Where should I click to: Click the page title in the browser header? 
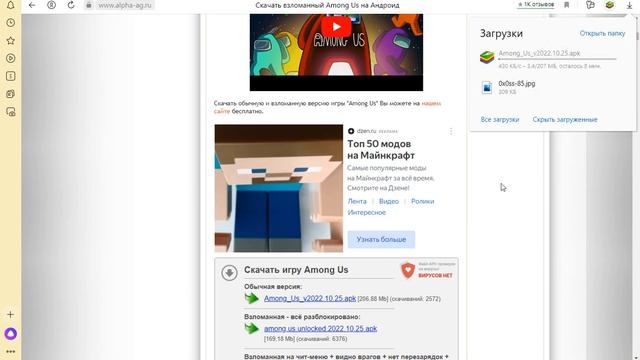[x=327, y=5]
